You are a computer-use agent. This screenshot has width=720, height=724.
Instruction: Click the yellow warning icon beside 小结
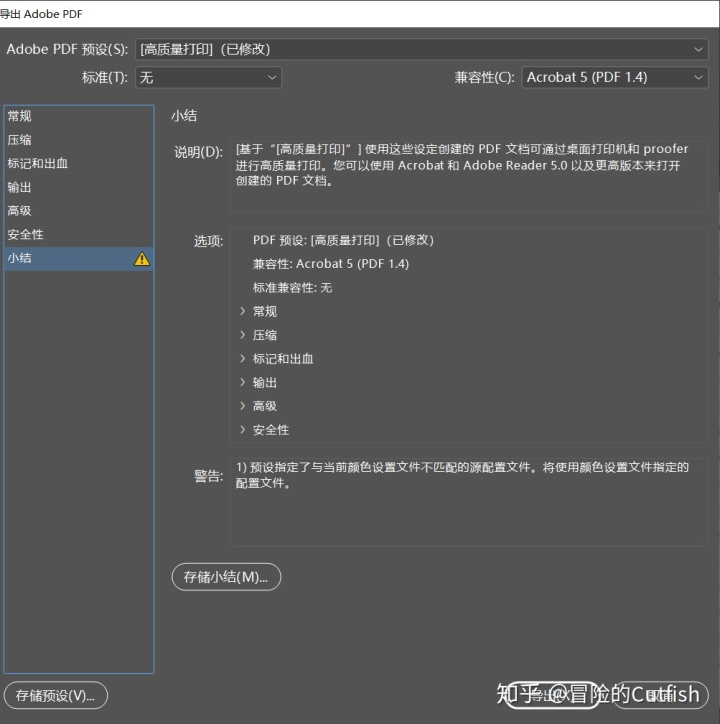point(142,259)
